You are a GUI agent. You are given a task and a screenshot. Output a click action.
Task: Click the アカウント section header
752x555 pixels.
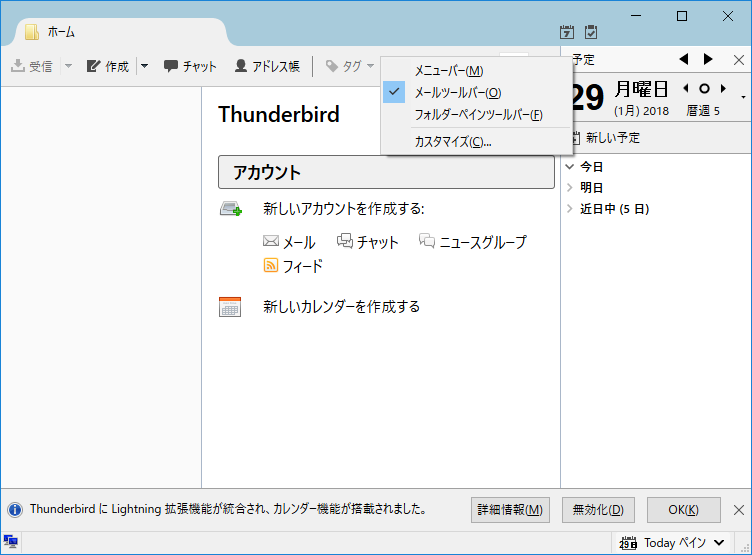[386, 172]
